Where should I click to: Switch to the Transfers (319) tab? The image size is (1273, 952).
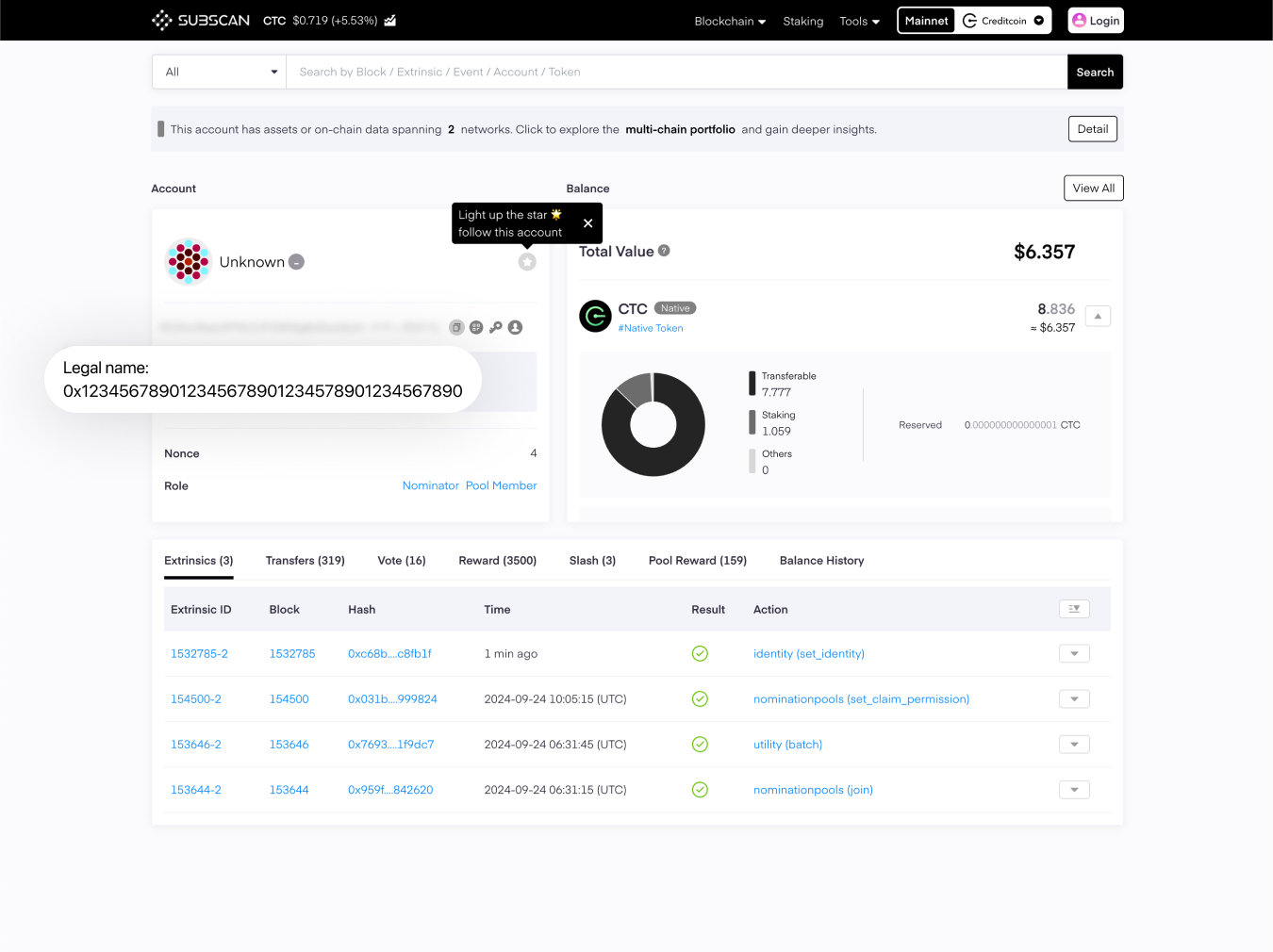(x=306, y=560)
